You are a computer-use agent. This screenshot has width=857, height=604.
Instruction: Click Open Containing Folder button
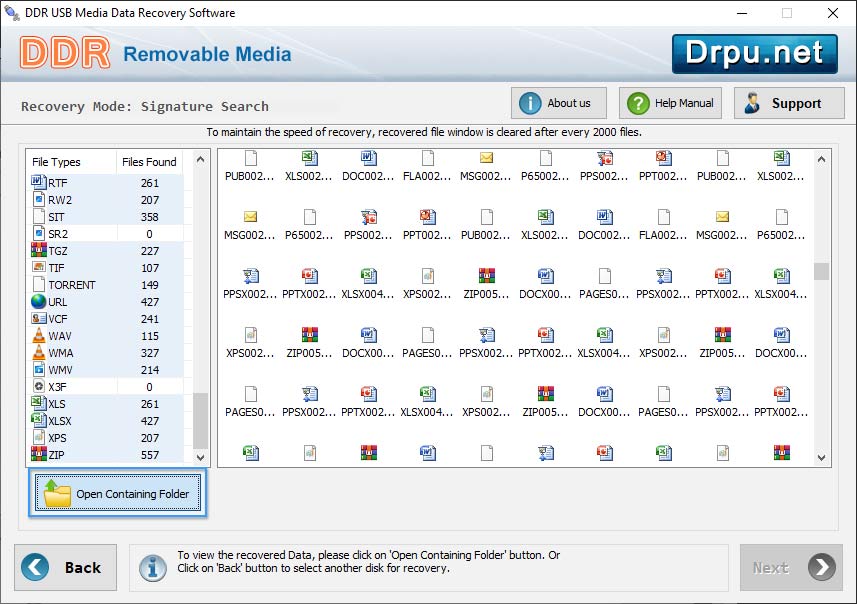[x=118, y=493]
